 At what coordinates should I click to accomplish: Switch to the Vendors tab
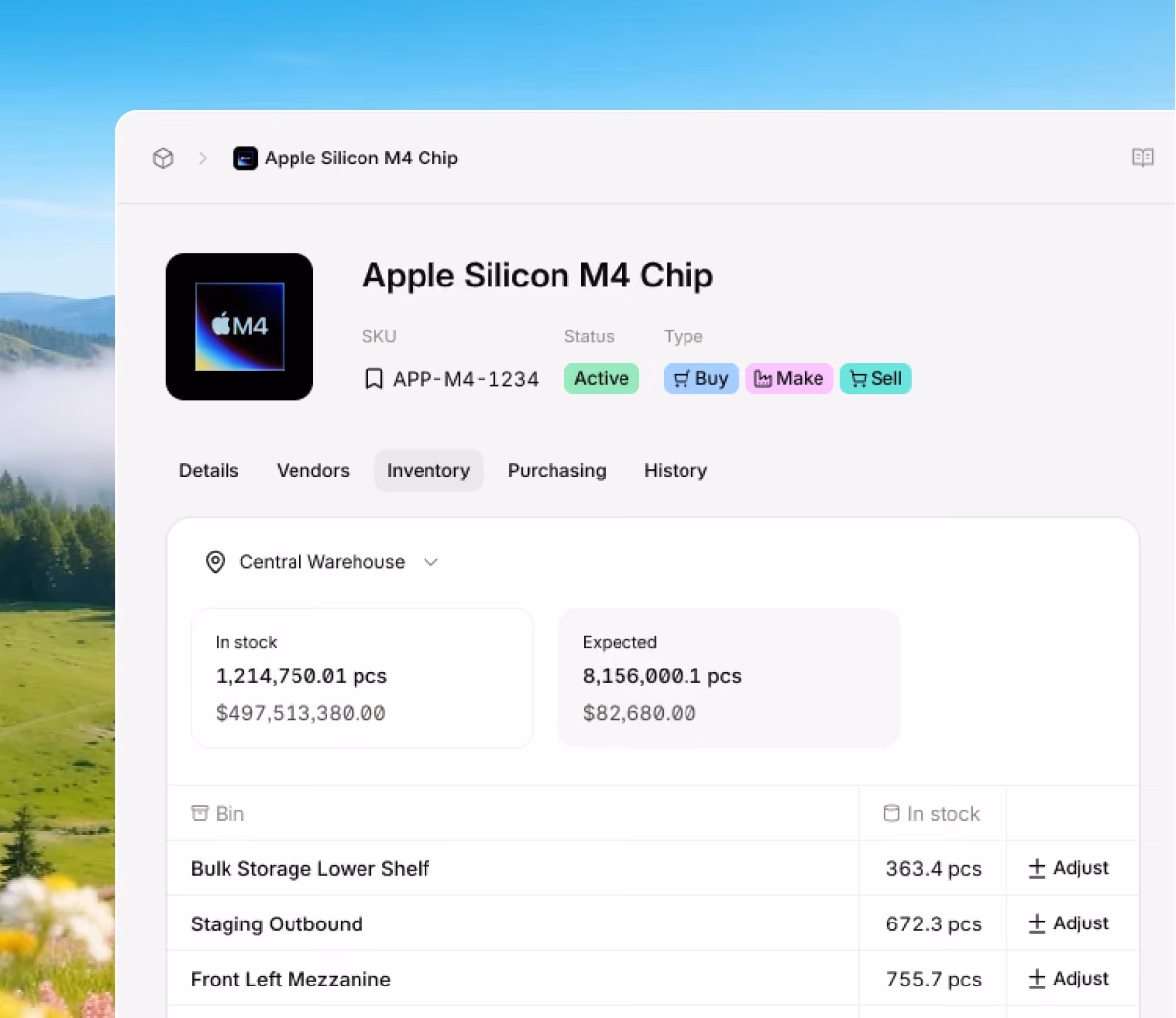313,470
